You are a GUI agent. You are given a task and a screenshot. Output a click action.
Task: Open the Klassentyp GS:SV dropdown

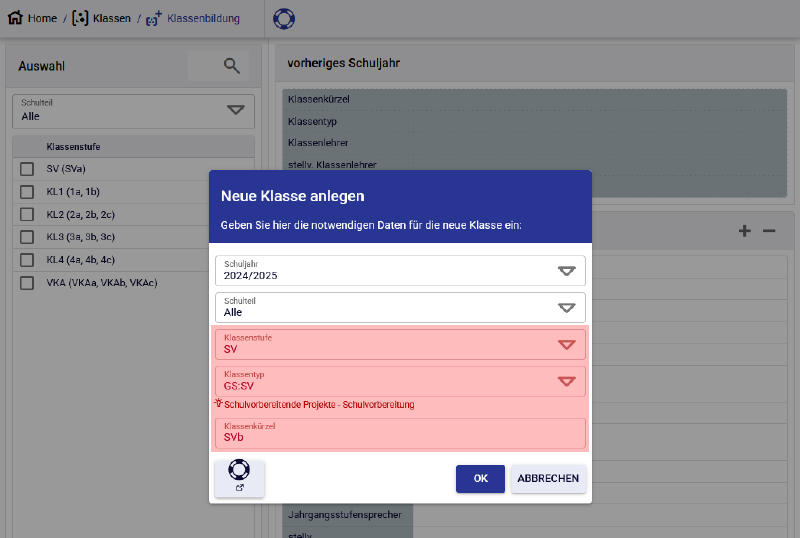[x=566, y=381]
